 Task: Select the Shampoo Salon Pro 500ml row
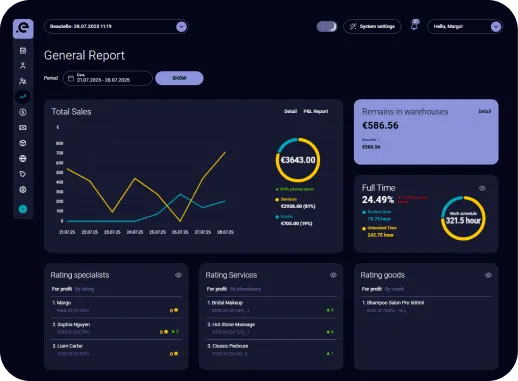(426, 307)
